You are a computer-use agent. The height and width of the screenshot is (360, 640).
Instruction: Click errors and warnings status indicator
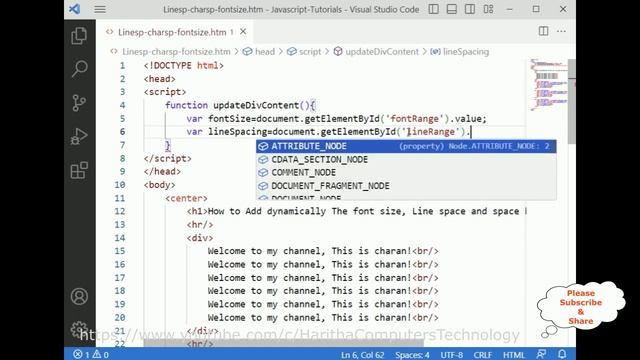[x=91, y=354]
